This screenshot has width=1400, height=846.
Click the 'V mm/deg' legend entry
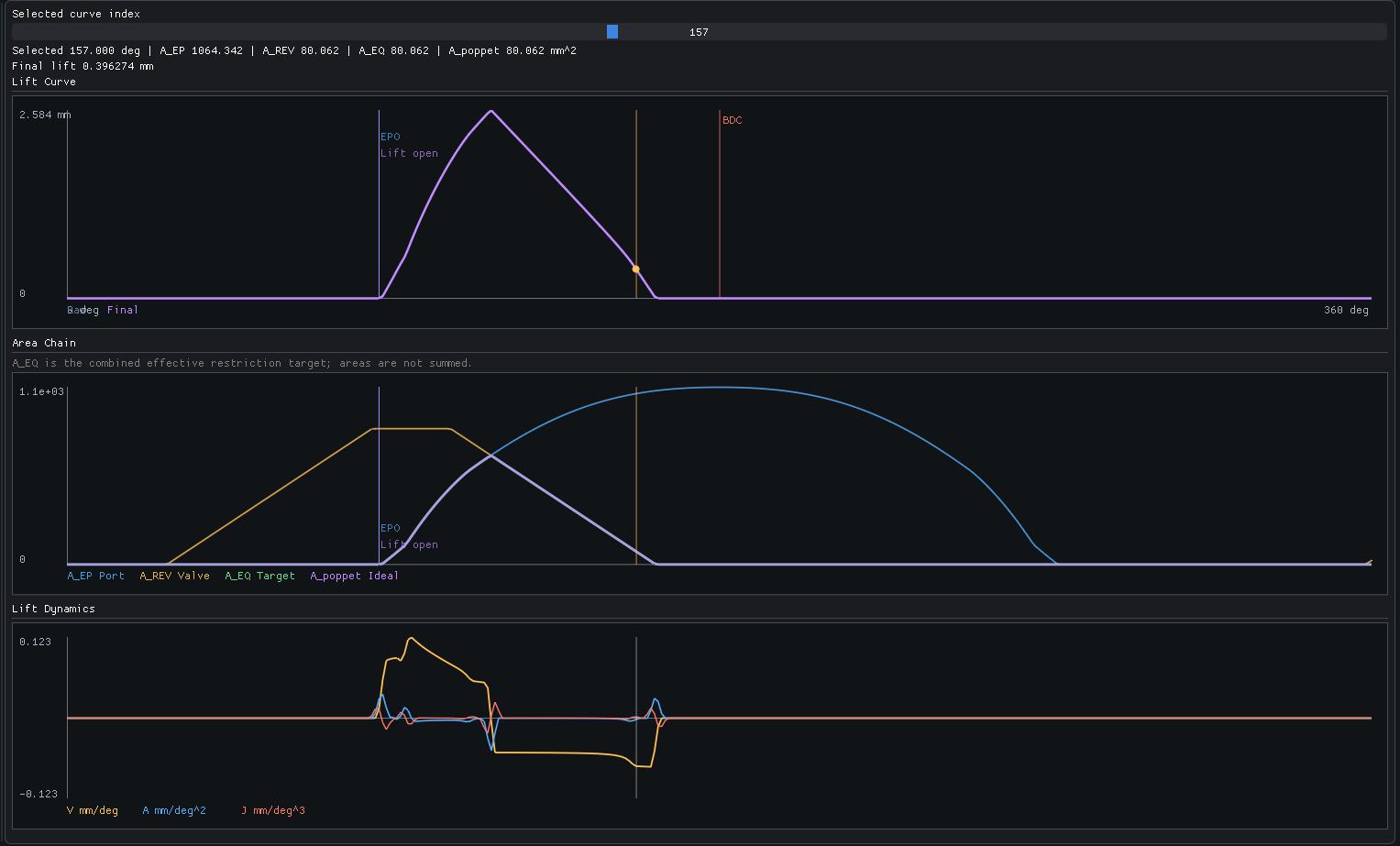(93, 810)
